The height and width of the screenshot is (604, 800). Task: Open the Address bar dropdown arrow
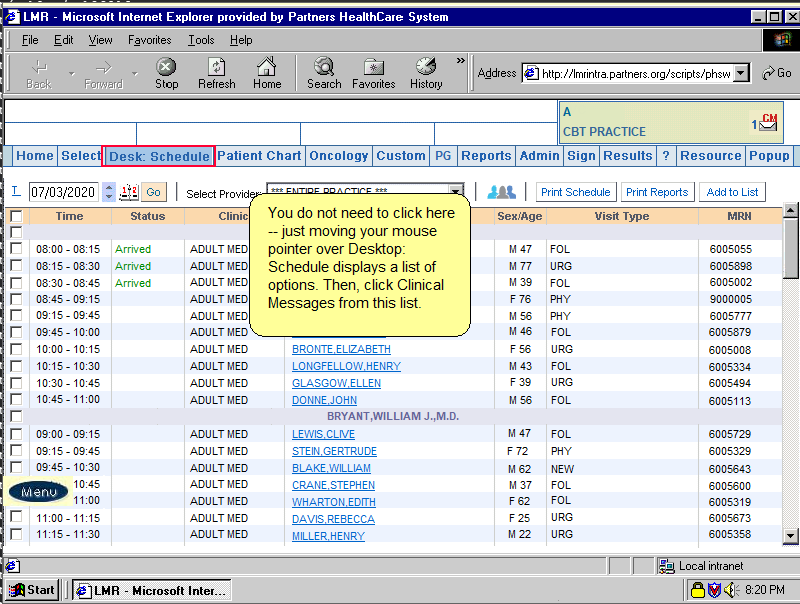(741, 73)
